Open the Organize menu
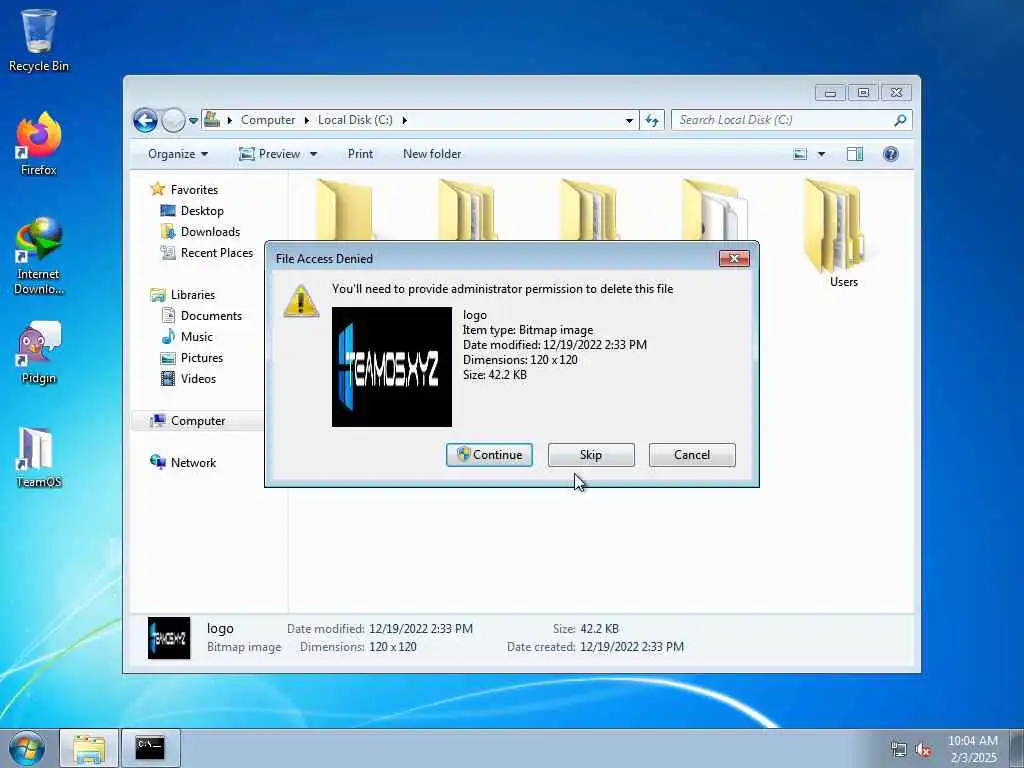This screenshot has width=1024, height=768. point(178,154)
